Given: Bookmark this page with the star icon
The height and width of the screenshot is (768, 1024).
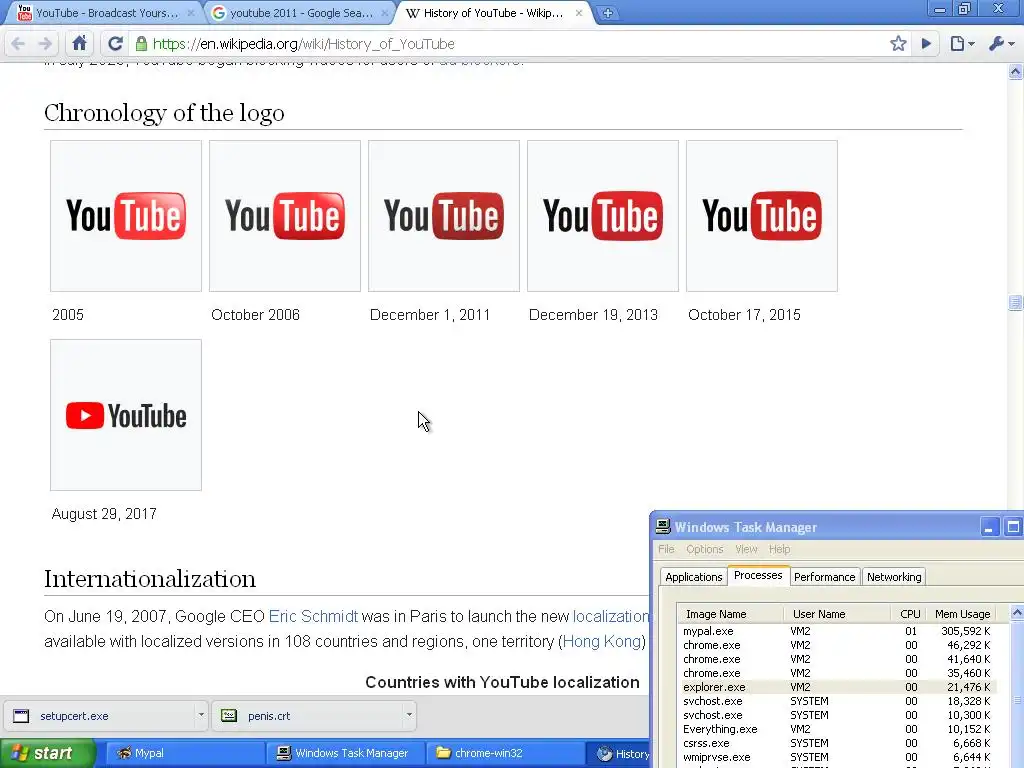Looking at the screenshot, I should (x=898, y=44).
